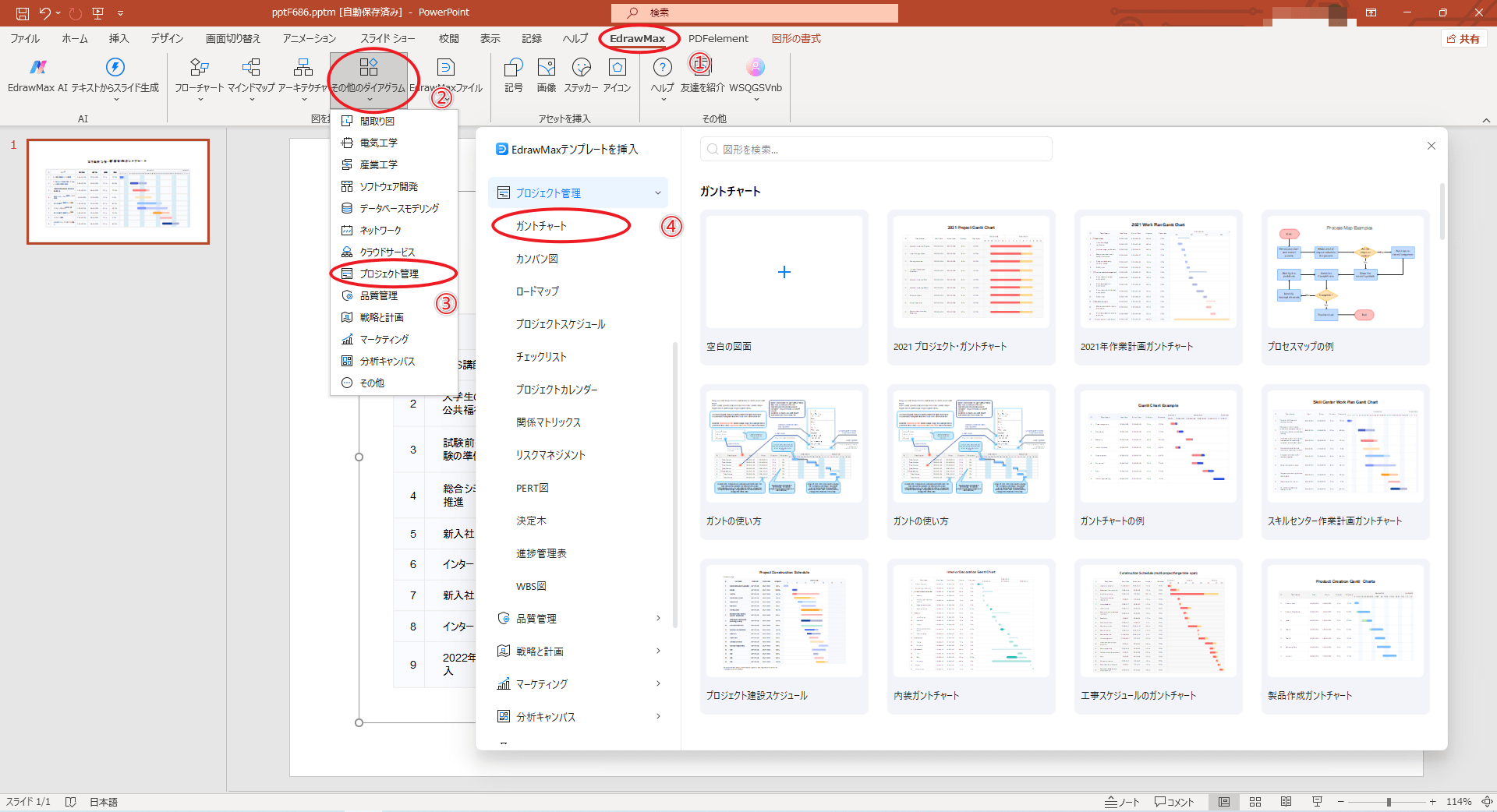Select slide 1 thumbnail in slide pane
This screenshot has height=812, width=1497.
pos(119,192)
